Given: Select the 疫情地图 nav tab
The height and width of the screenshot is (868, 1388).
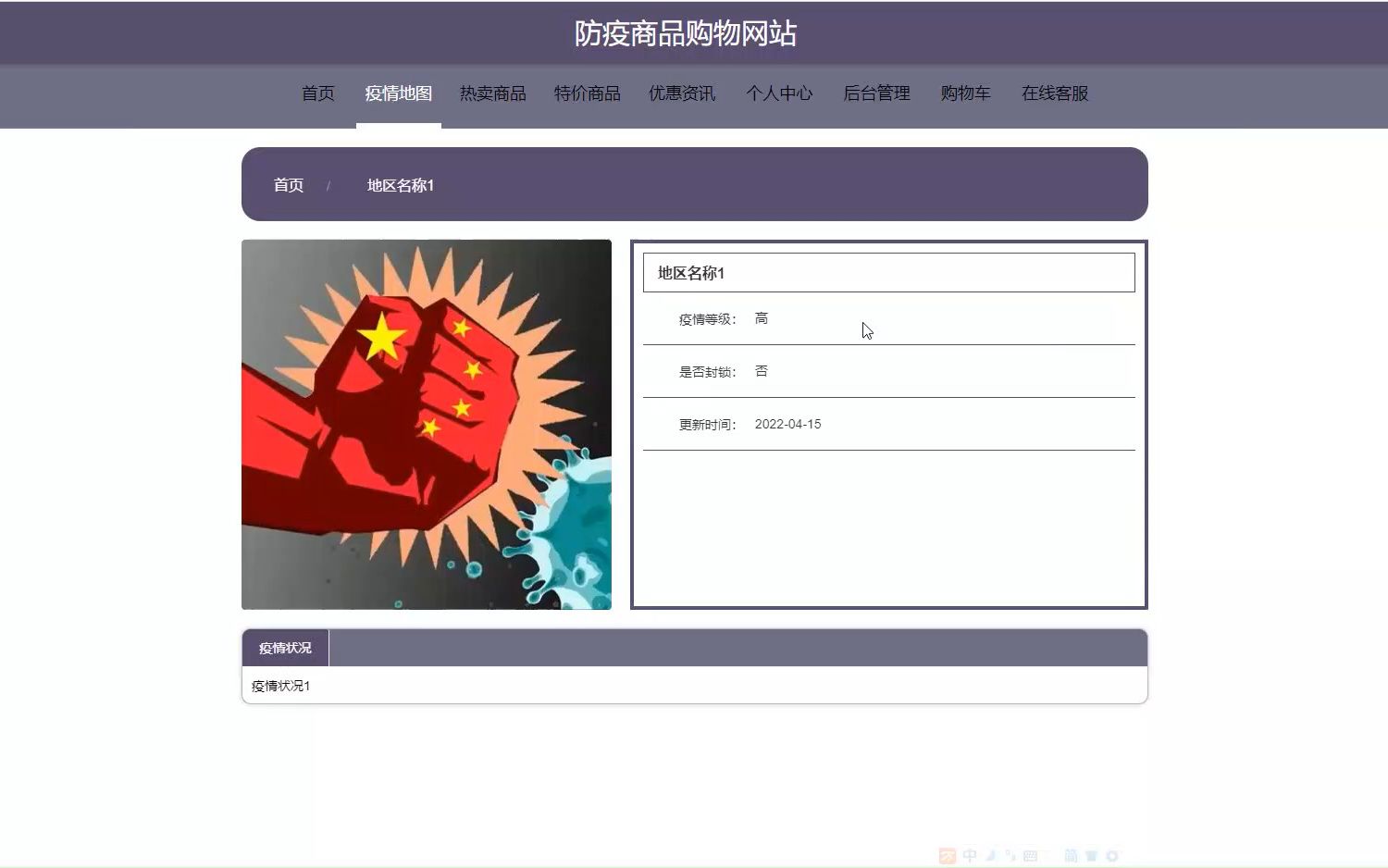Looking at the screenshot, I should (x=398, y=93).
